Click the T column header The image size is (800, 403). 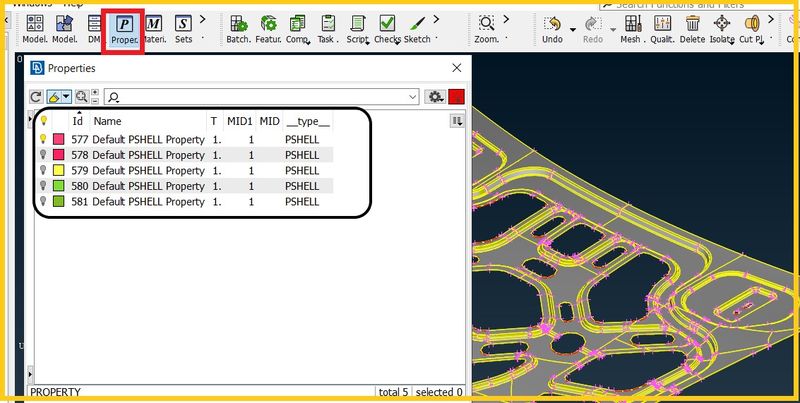(214, 121)
